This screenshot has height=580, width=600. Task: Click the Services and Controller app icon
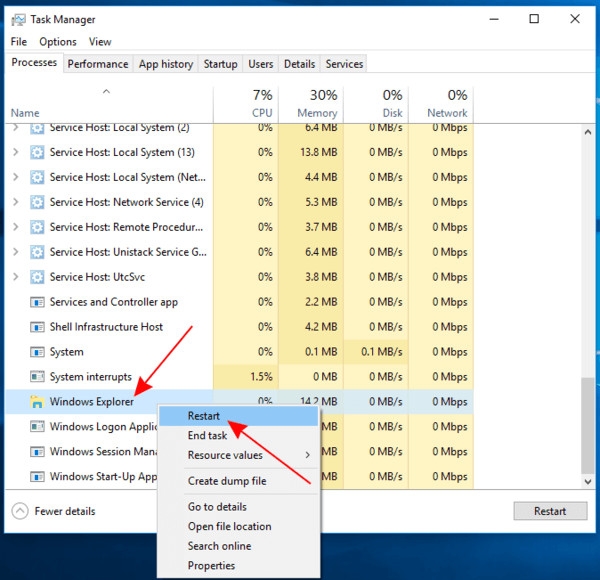point(37,302)
